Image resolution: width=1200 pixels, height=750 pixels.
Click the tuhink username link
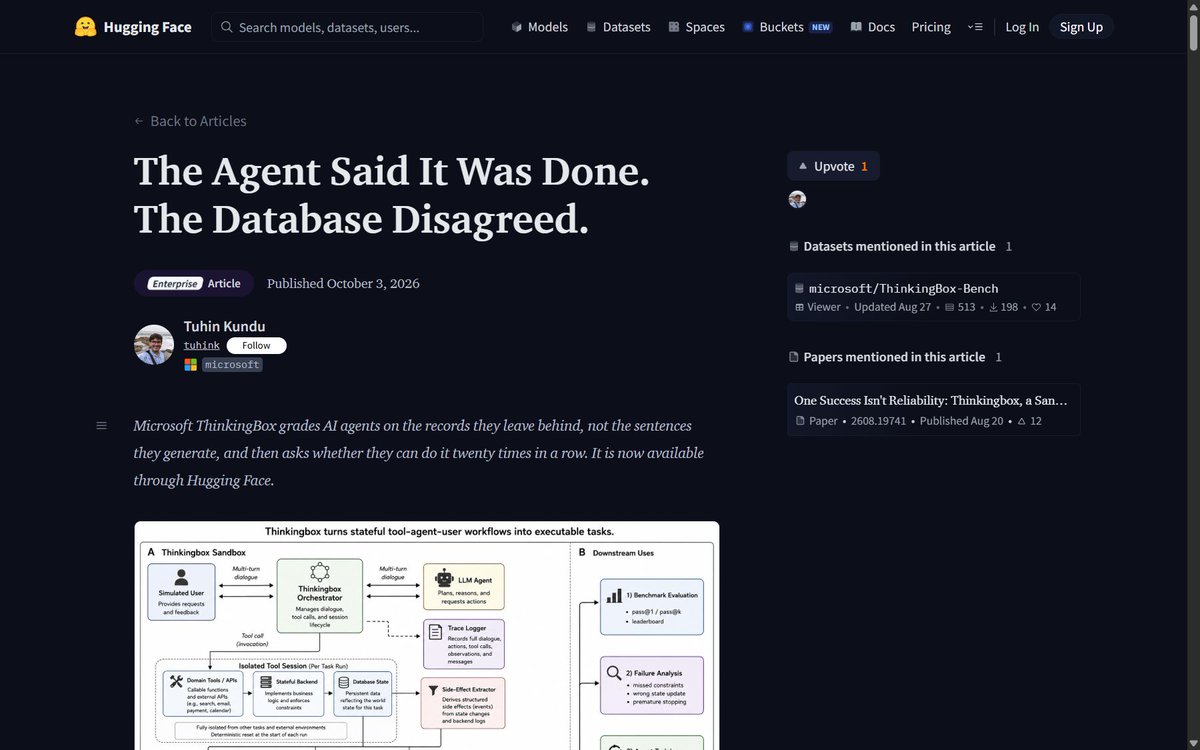click(202, 345)
